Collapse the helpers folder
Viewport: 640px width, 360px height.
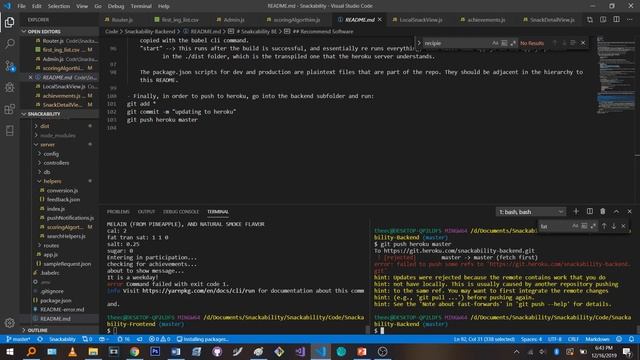[52, 181]
